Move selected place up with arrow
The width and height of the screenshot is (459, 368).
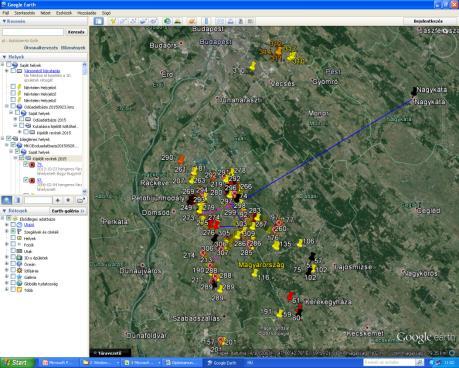pos(58,200)
